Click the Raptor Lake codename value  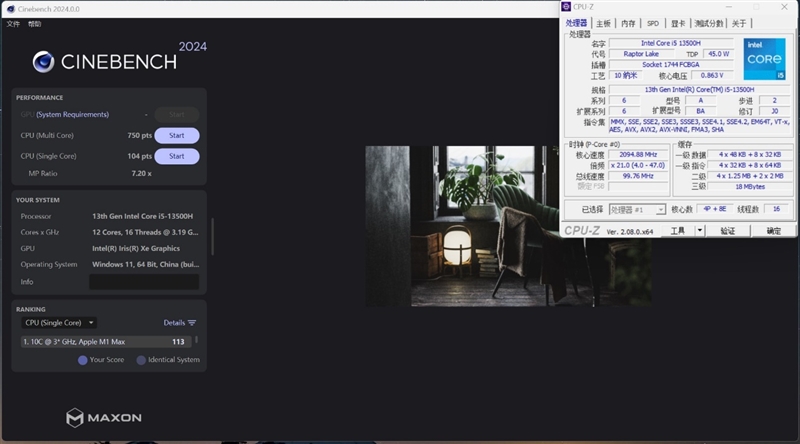tap(641, 54)
